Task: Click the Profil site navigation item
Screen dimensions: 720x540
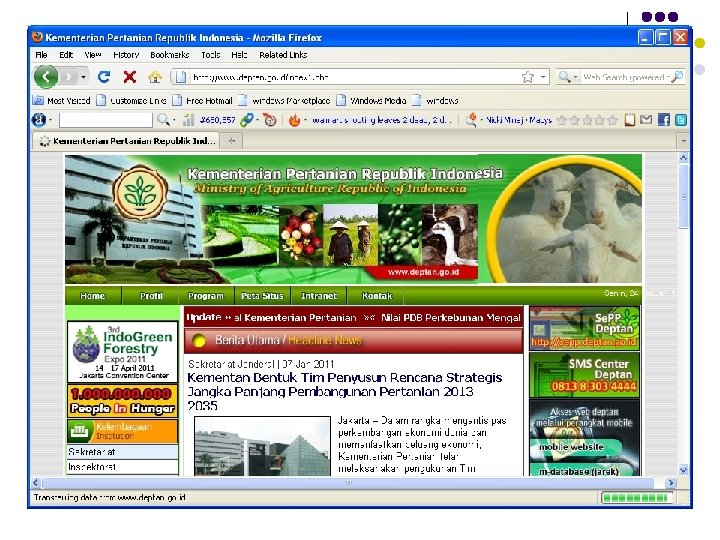Action: pyautogui.click(x=151, y=296)
